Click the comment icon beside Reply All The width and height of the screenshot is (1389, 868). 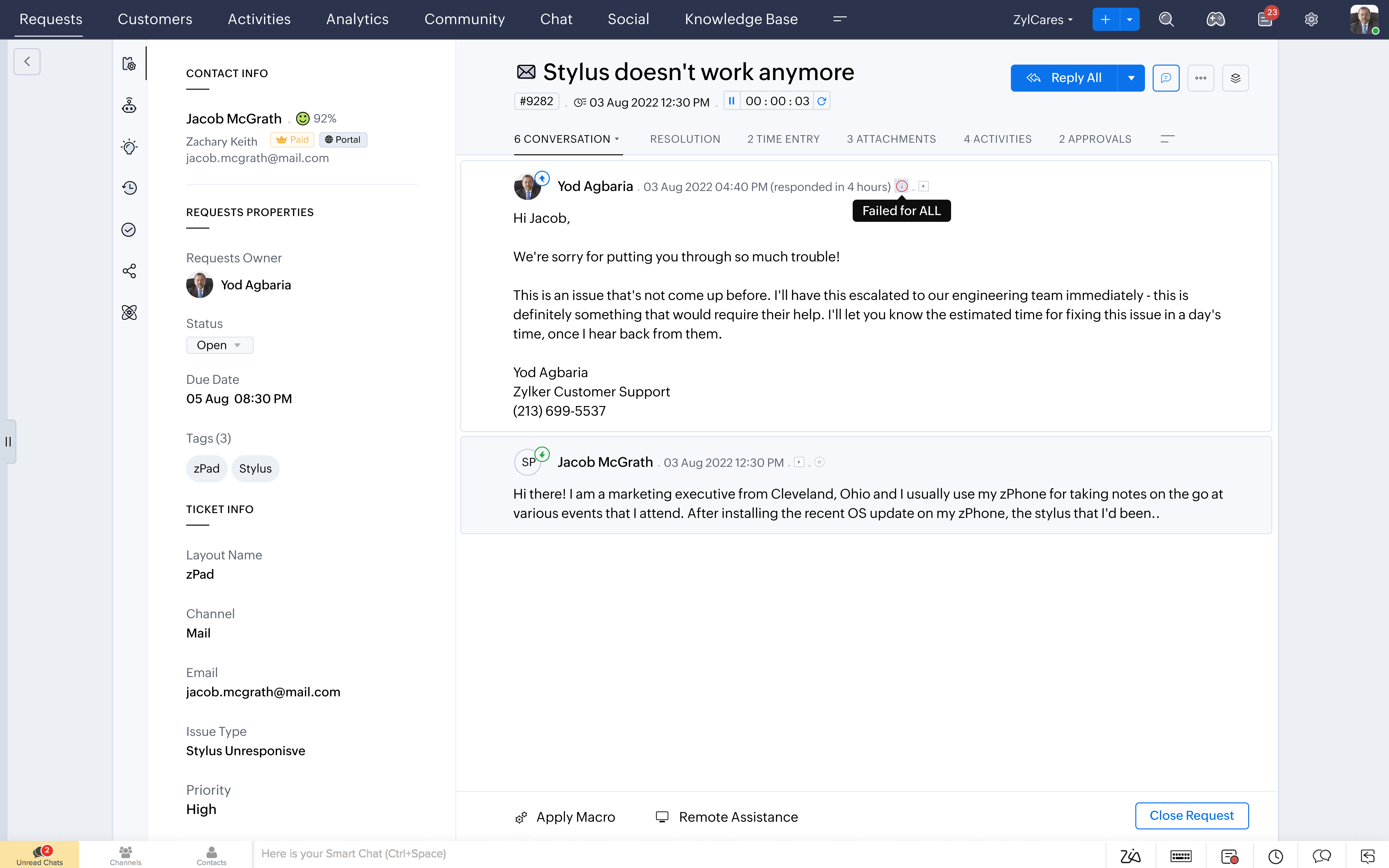[1166, 78]
